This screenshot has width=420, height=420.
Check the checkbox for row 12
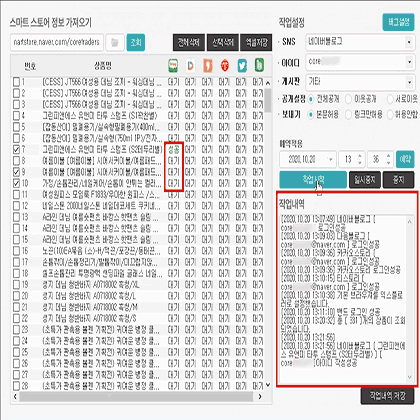16,206
